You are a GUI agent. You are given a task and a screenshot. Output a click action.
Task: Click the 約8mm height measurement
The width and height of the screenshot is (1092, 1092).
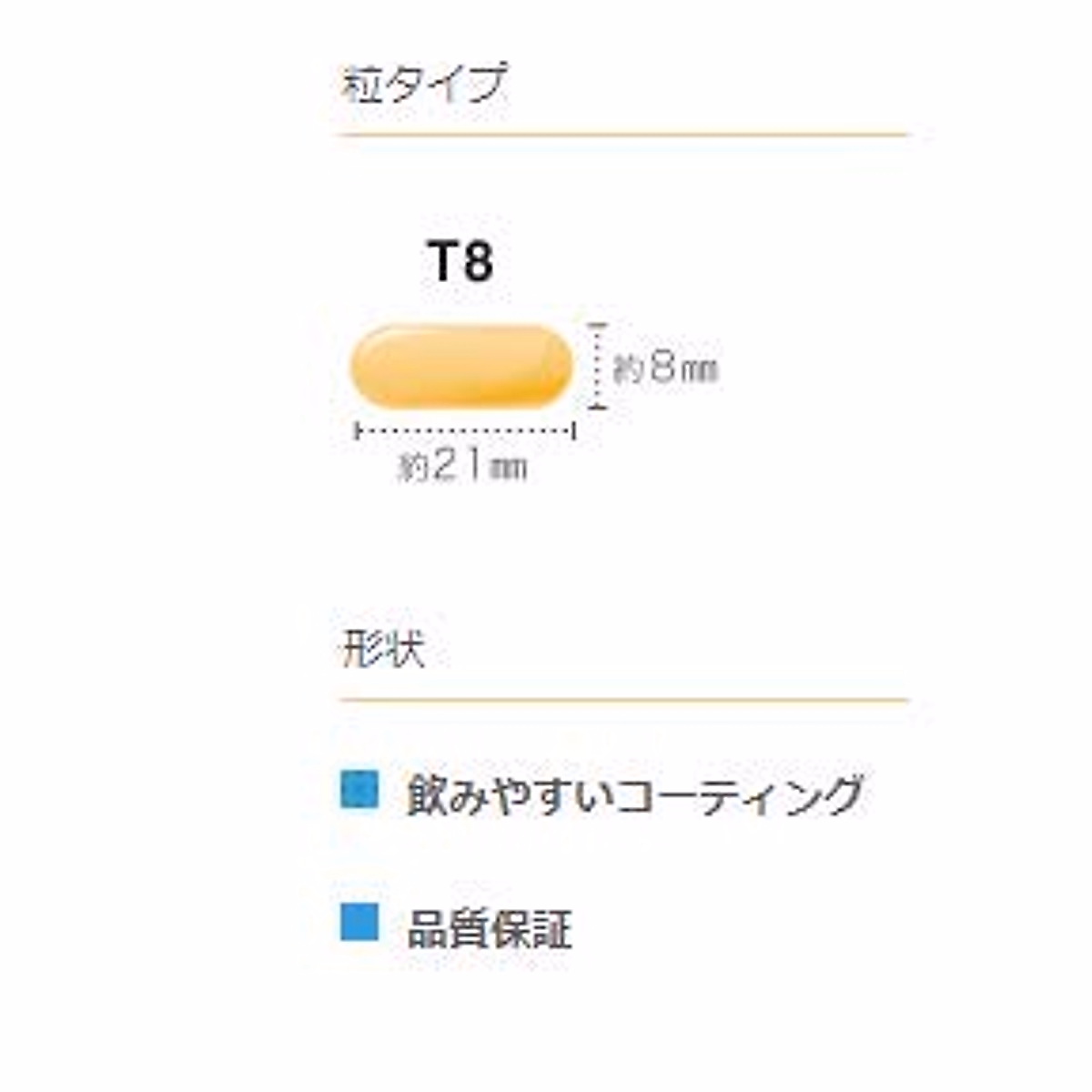(665, 369)
